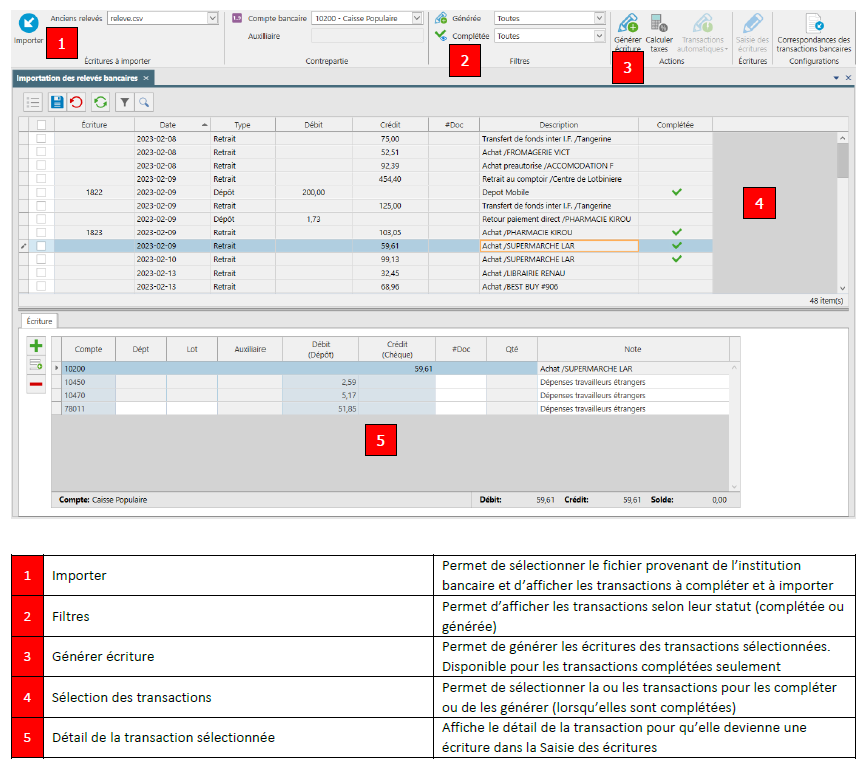Open the Complétée filter dropdown
Image resolution: width=867 pixels, height=769 pixels.
599,36
